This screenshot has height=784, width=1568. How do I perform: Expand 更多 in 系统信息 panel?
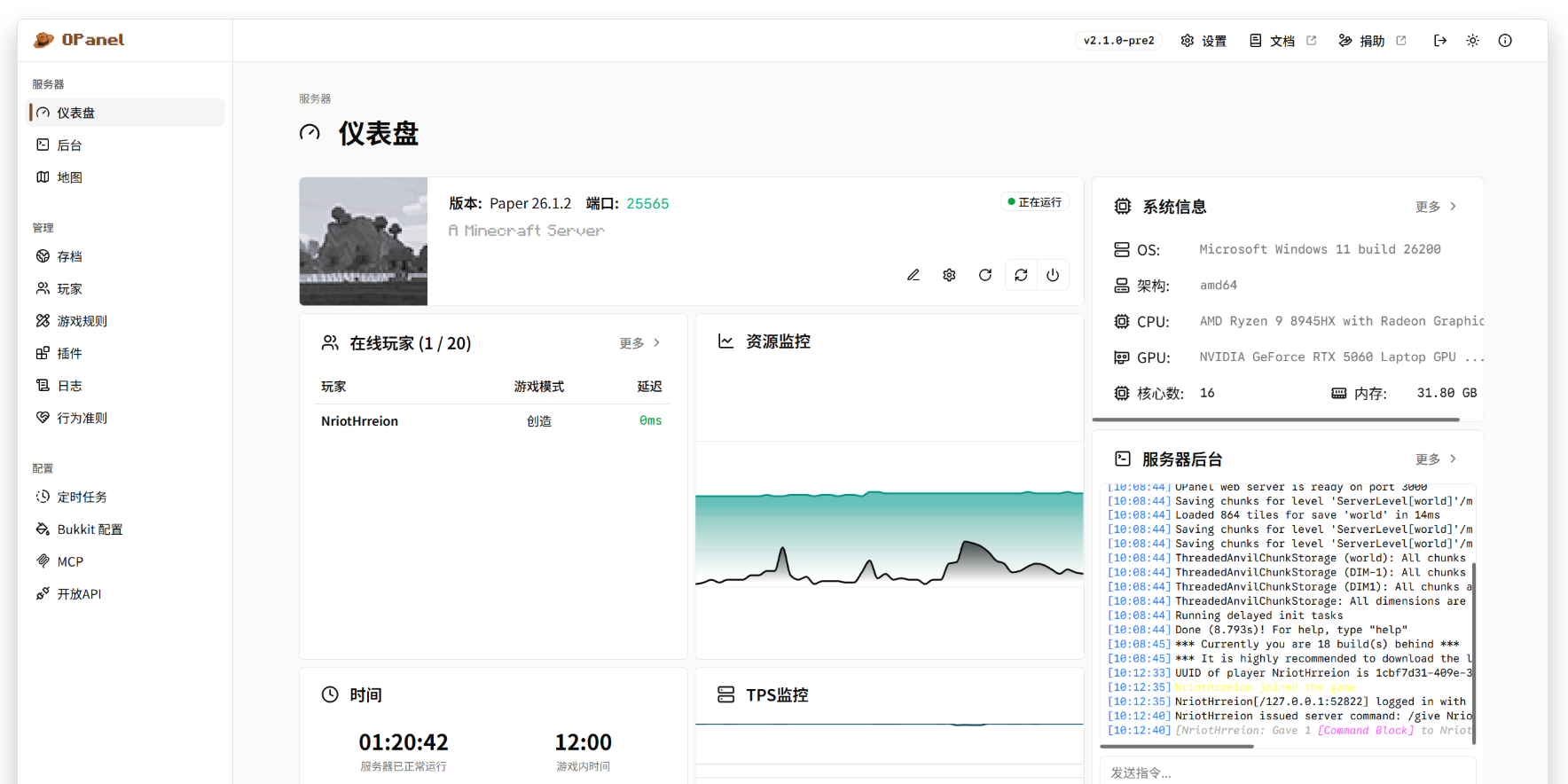(1436, 207)
